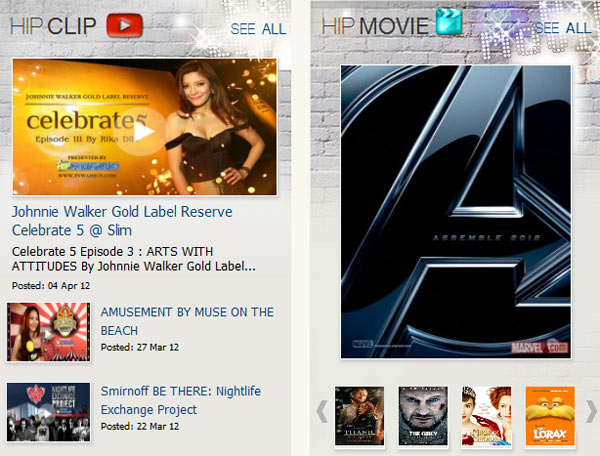Select the Titanic poster thumbnail
Viewport: 600px width, 456px height.
[359, 416]
